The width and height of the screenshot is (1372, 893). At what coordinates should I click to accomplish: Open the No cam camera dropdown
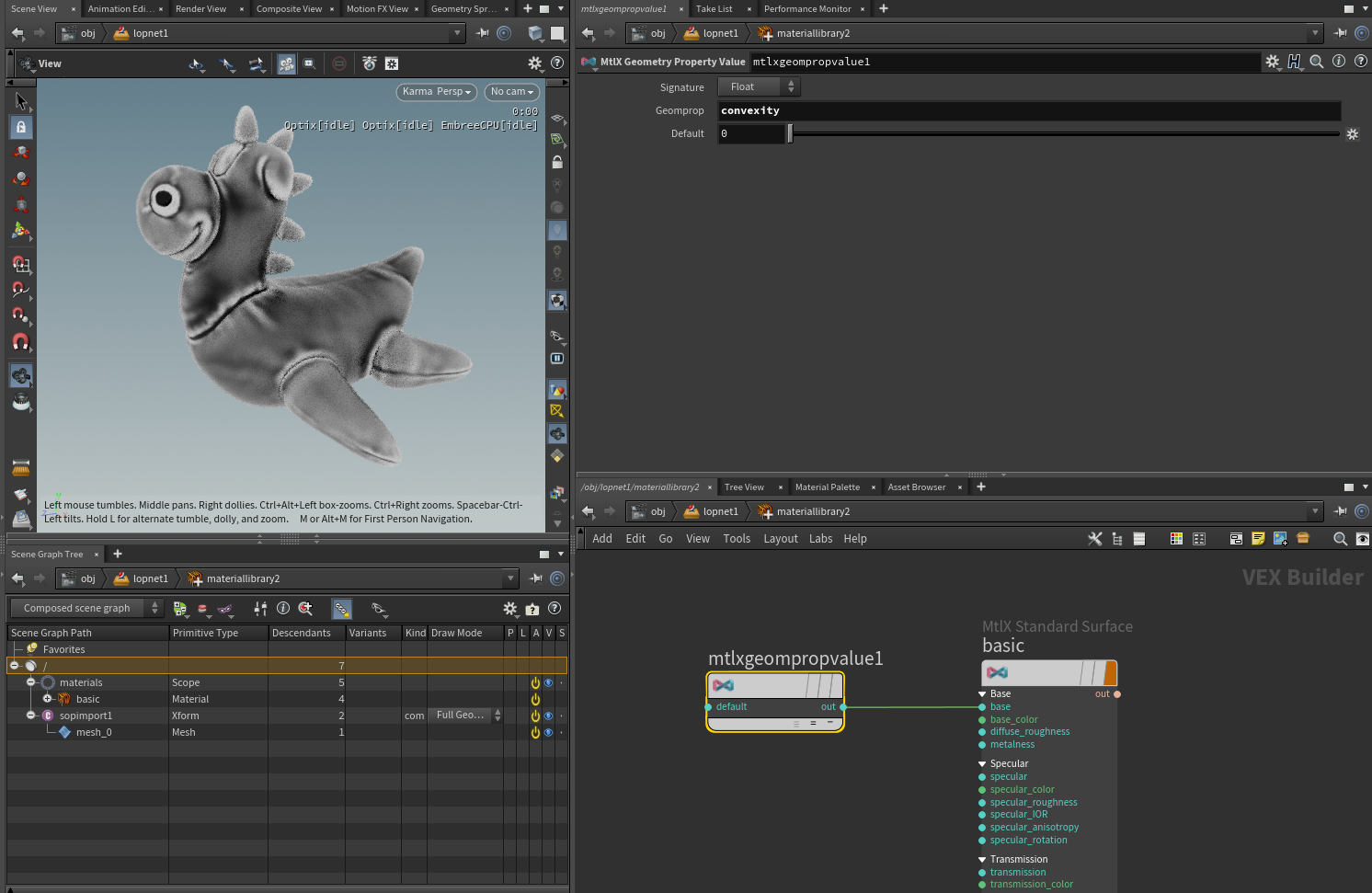pyautogui.click(x=512, y=92)
